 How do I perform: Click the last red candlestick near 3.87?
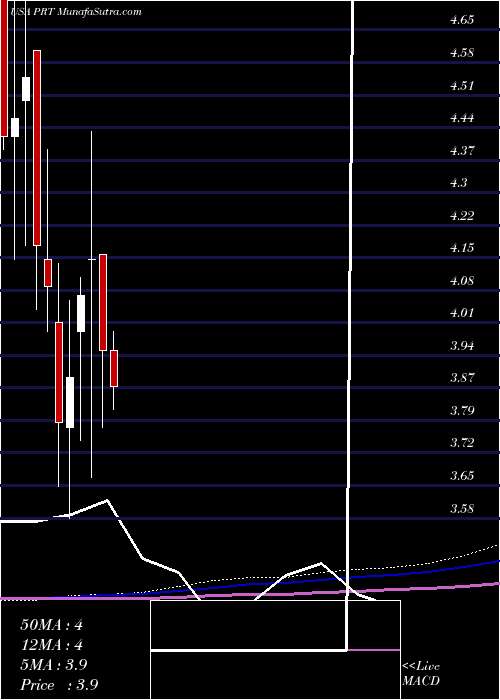[114, 368]
